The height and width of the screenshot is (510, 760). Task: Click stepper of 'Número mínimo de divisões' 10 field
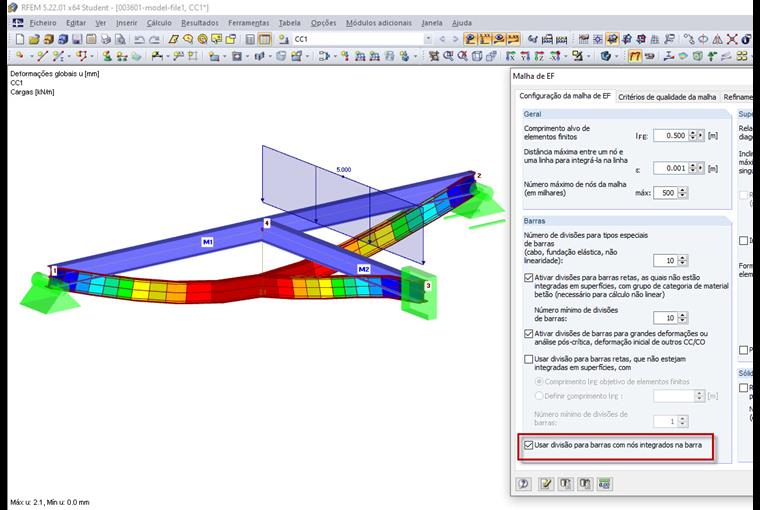tap(683, 318)
